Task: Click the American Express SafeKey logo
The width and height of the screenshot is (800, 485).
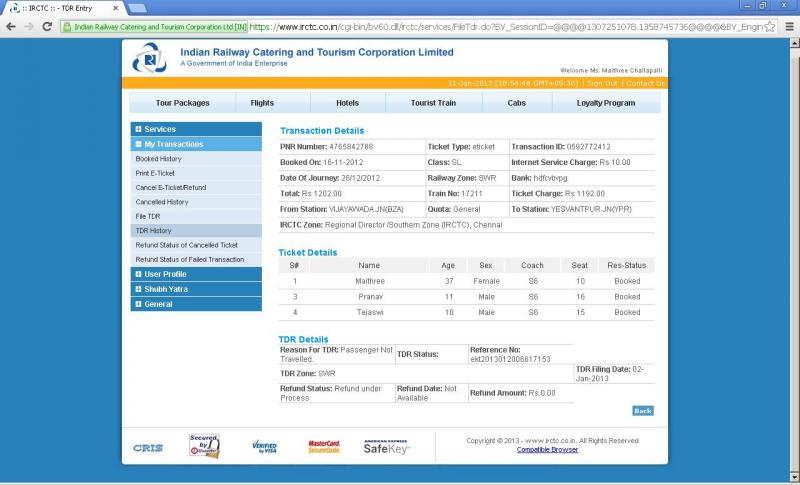Action: point(386,447)
